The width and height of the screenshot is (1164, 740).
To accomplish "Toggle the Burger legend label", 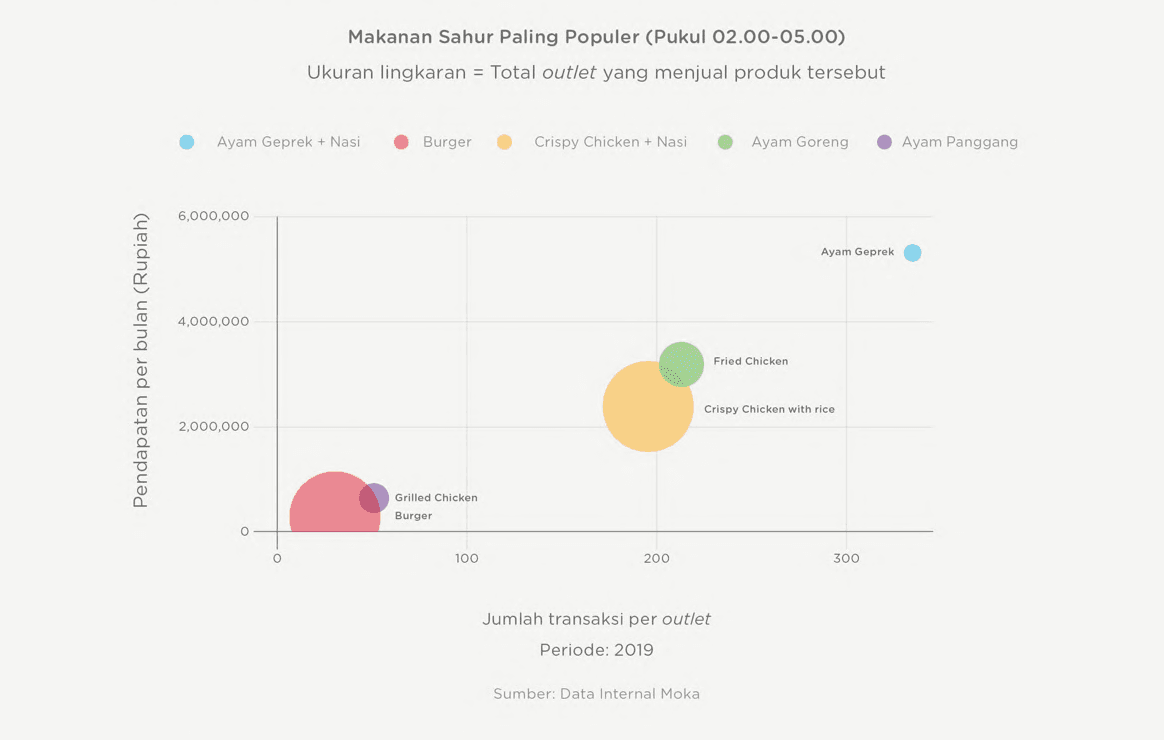I will pos(447,142).
